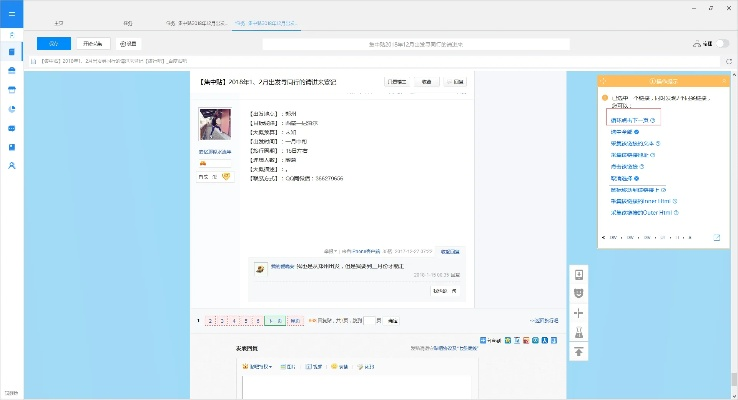This screenshot has height=400, width=738.
Task: Click the blue plus share icon
Action: click(x=483, y=340)
